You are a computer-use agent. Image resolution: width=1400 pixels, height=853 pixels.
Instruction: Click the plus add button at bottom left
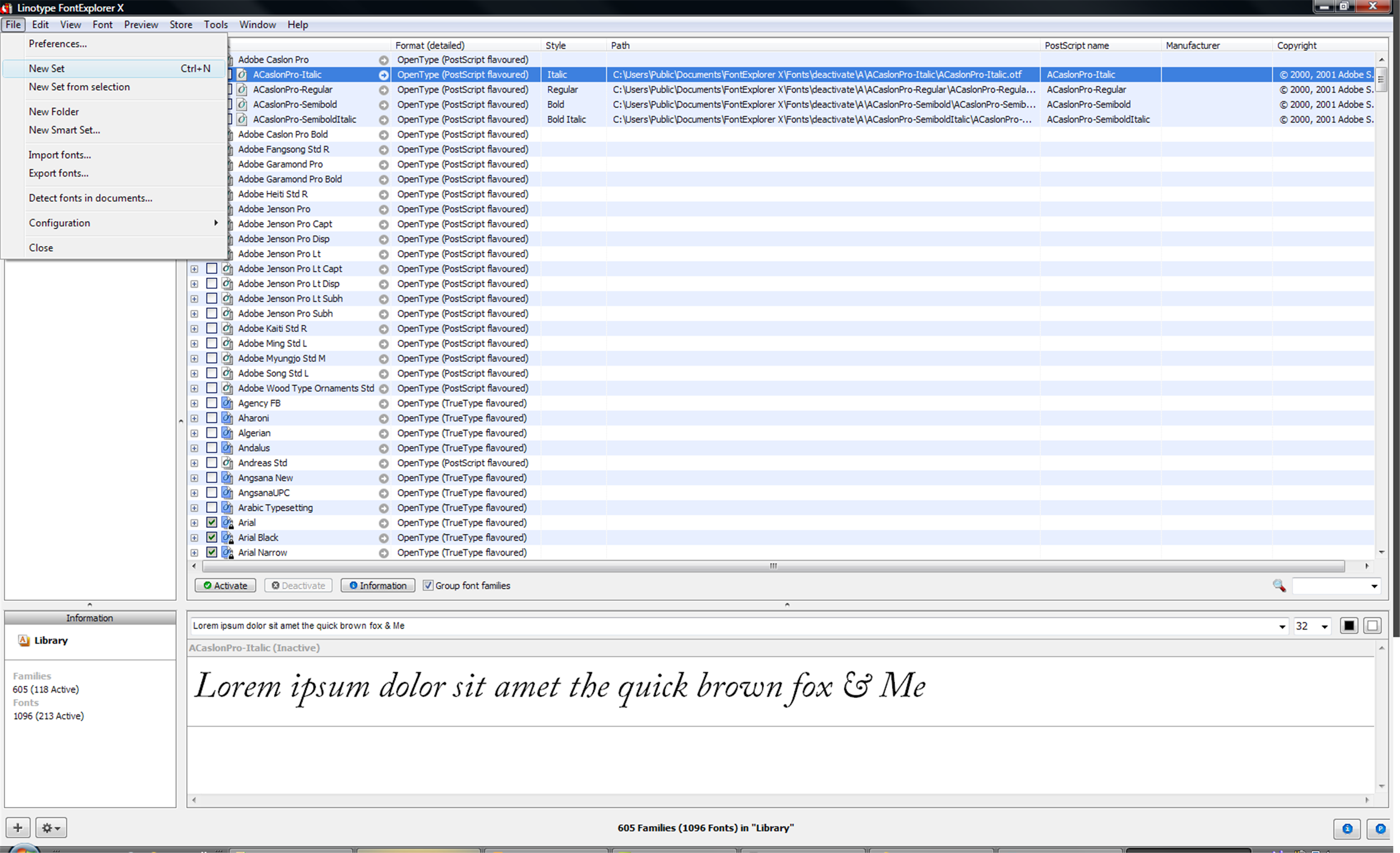tap(18, 828)
